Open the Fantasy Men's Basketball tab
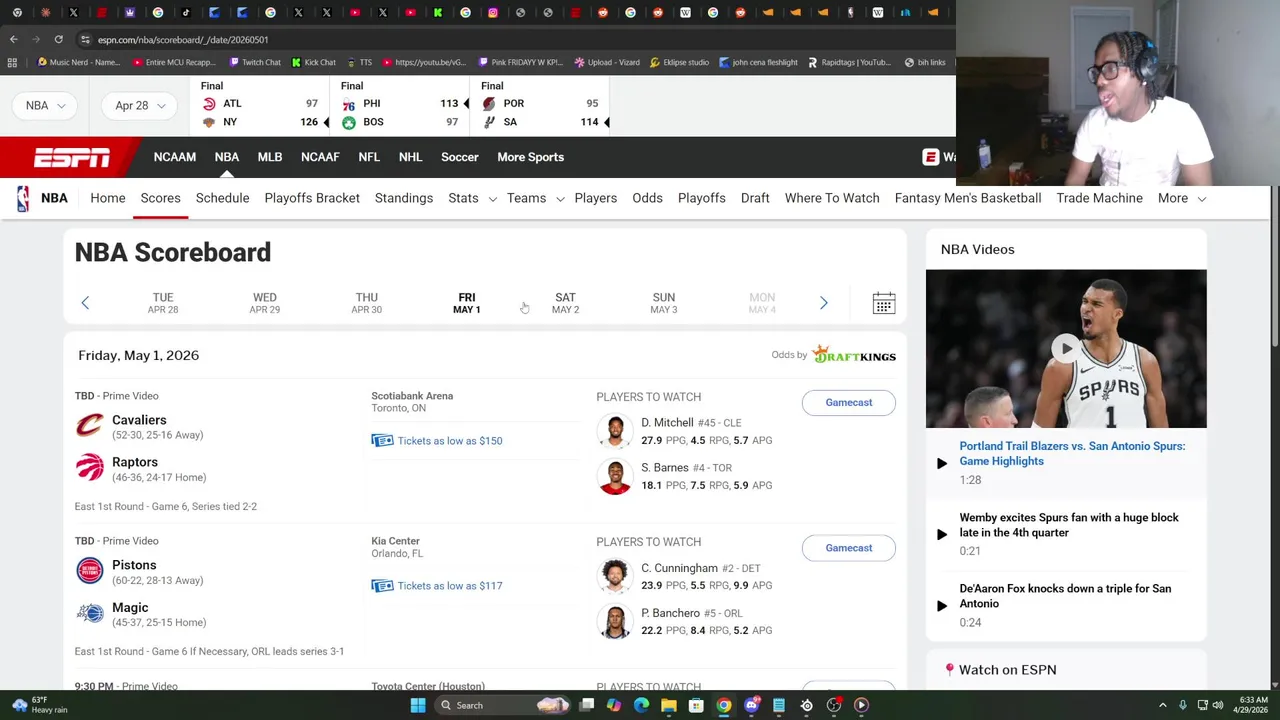This screenshot has width=1280, height=720. (968, 198)
